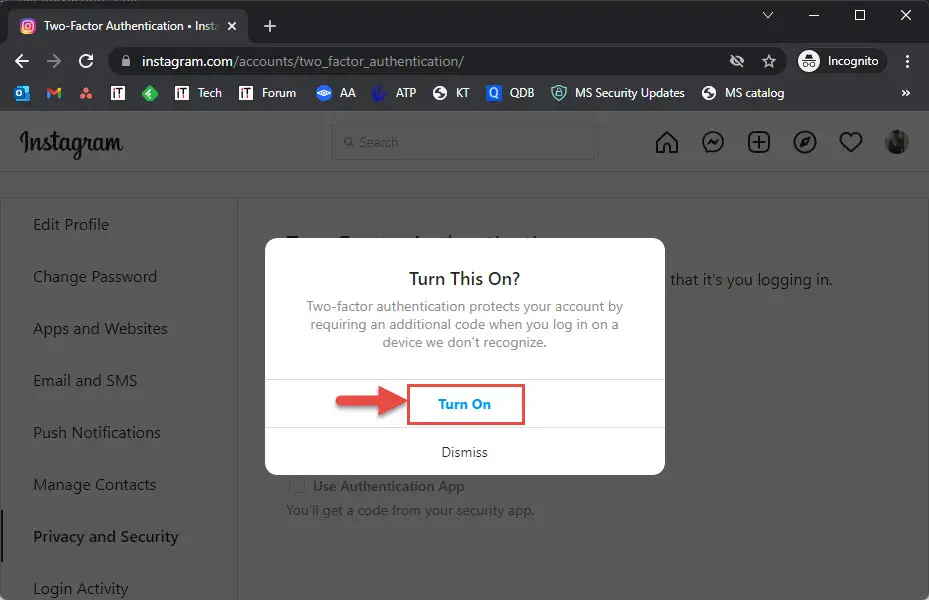
Task: Open Email and SMS settings
Action: pyautogui.click(x=85, y=380)
